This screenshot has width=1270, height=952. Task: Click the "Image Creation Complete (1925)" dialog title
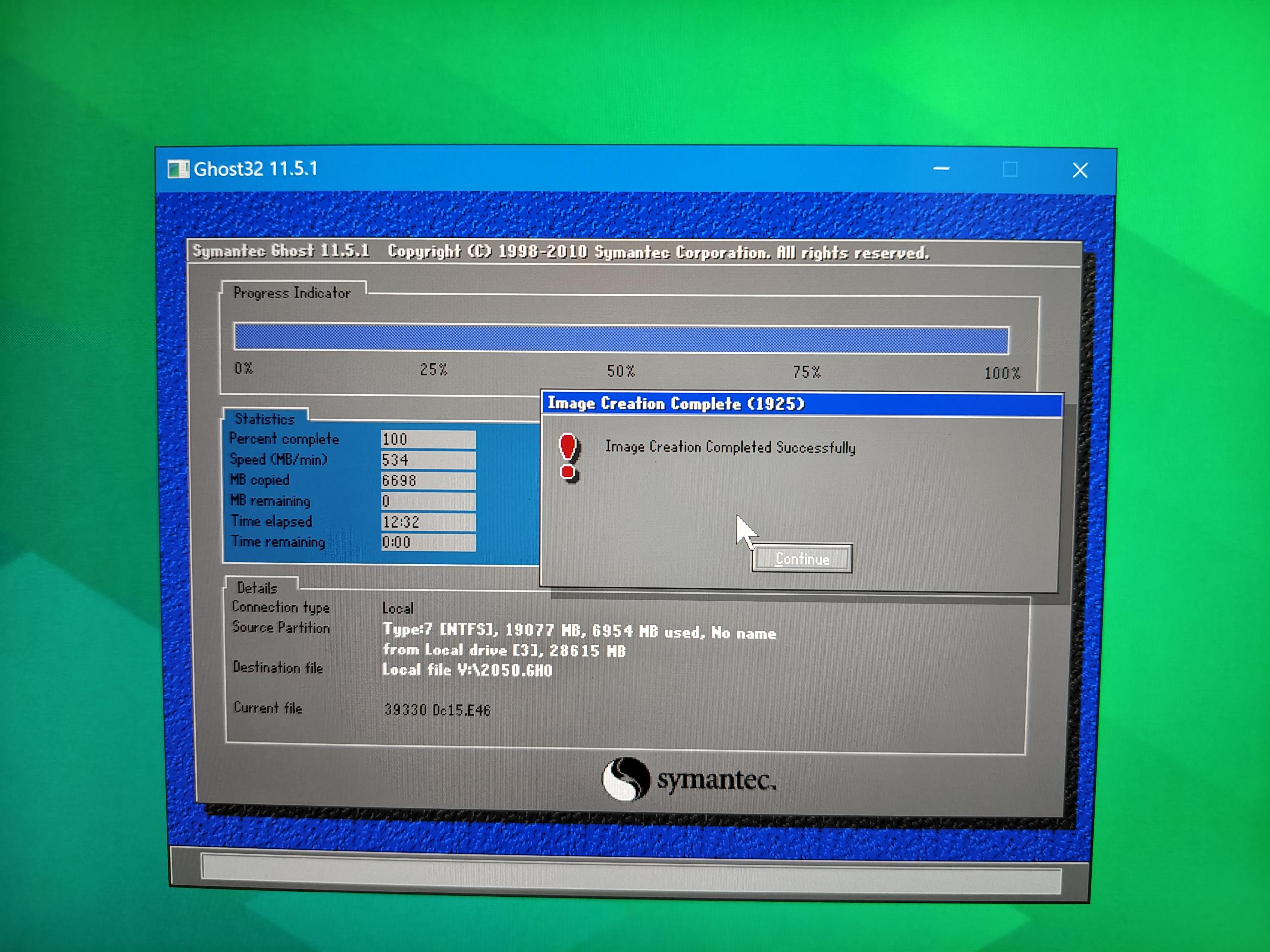point(676,404)
